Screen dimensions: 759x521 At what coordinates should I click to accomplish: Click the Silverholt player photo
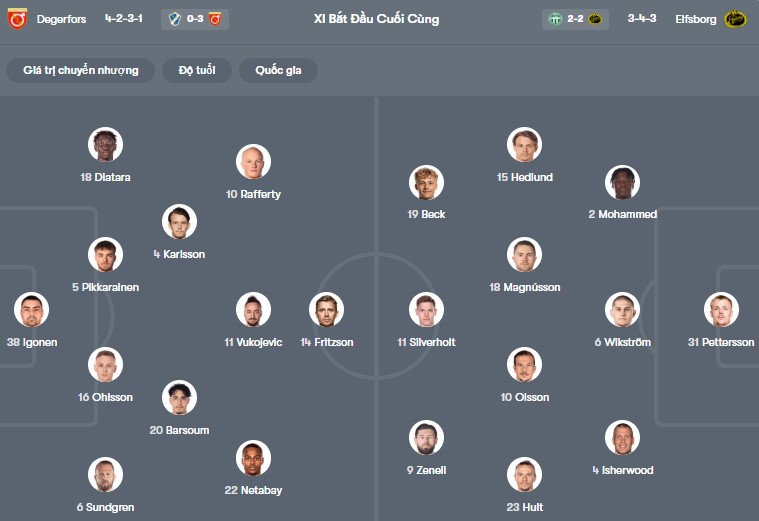[426, 310]
